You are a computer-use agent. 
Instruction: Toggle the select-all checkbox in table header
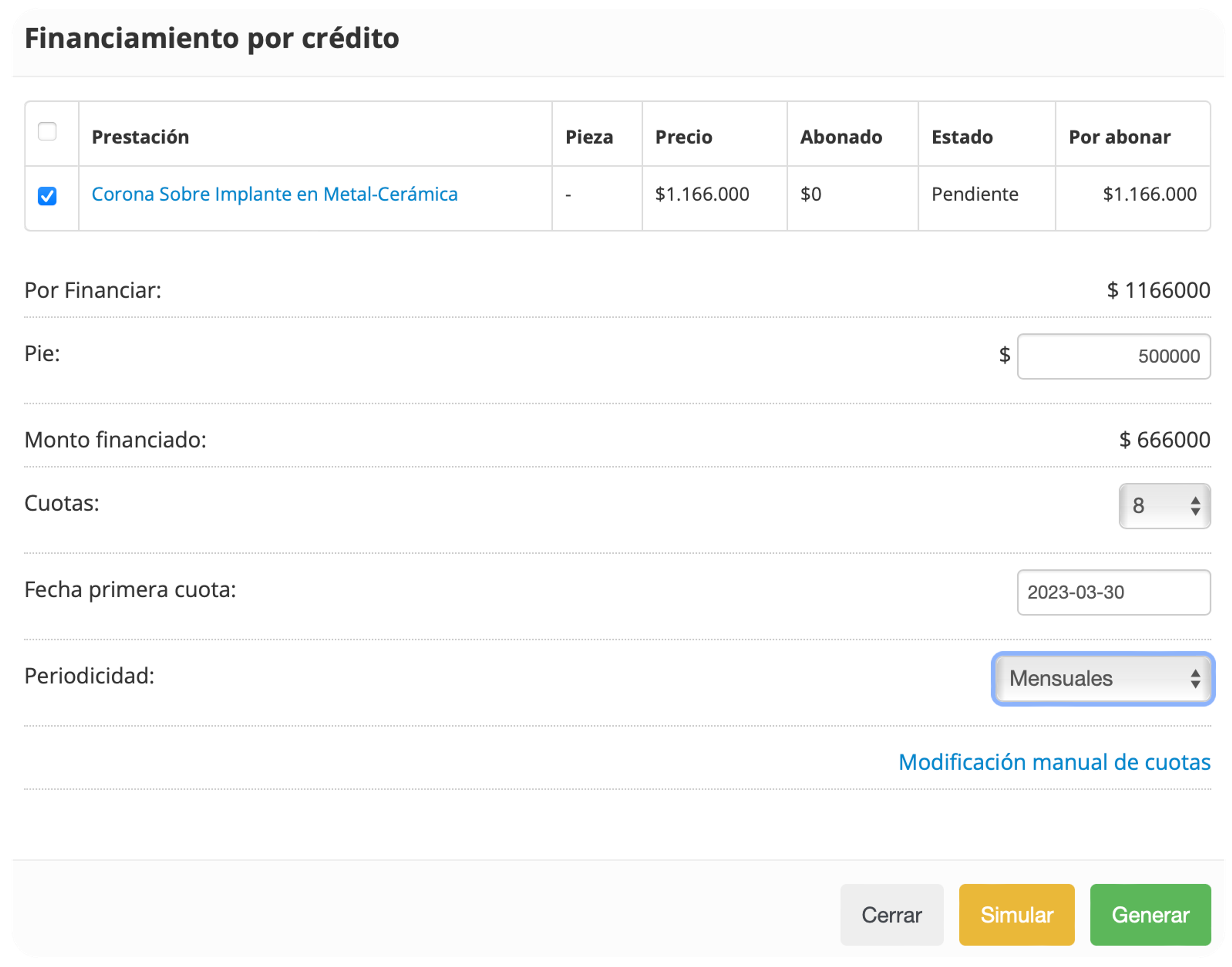tap(47, 131)
